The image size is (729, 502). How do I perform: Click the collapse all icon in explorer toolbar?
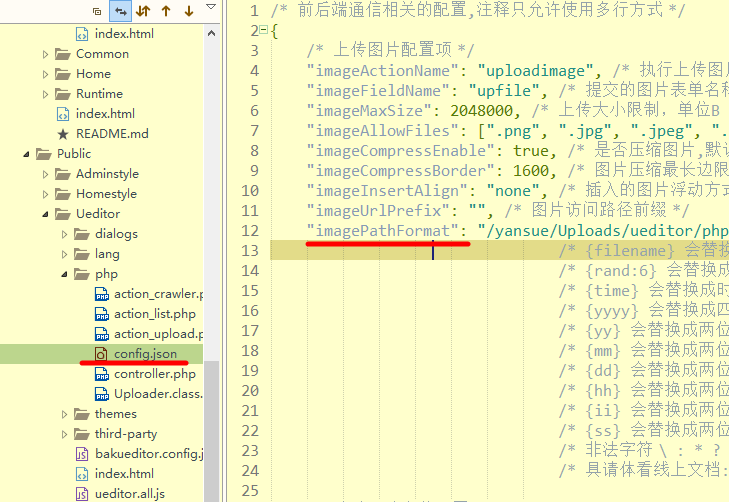pos(97,11)
